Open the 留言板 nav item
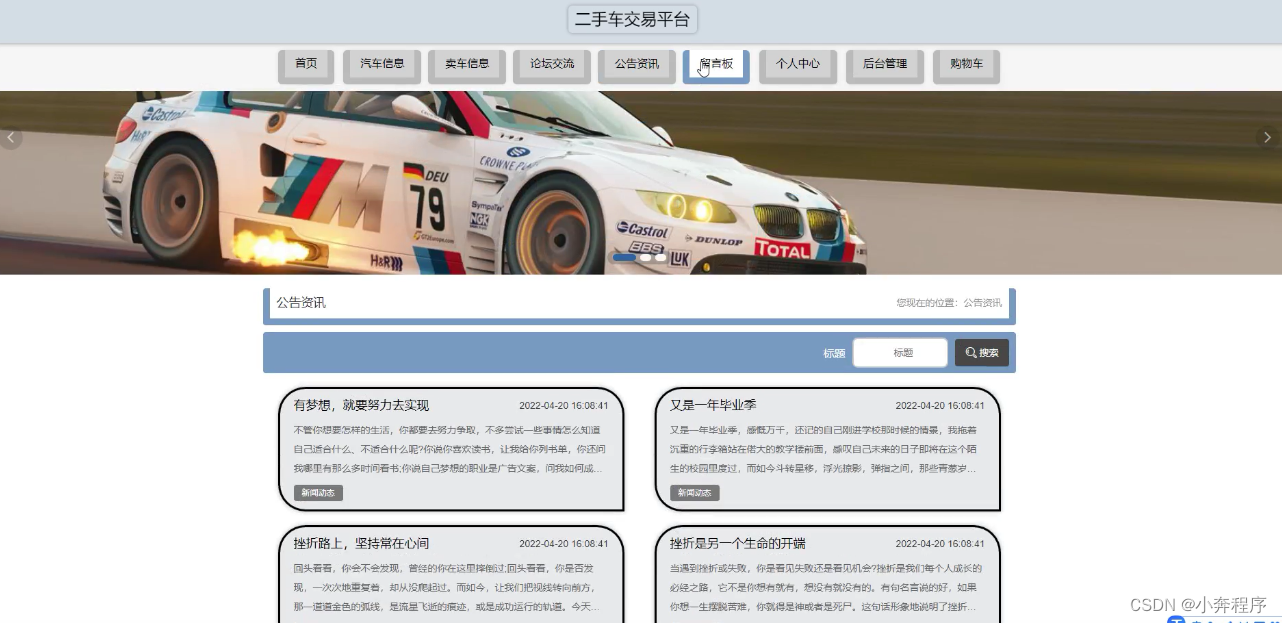The width and height of the screenshot is (1282, 623). click(x=716, y=64)
